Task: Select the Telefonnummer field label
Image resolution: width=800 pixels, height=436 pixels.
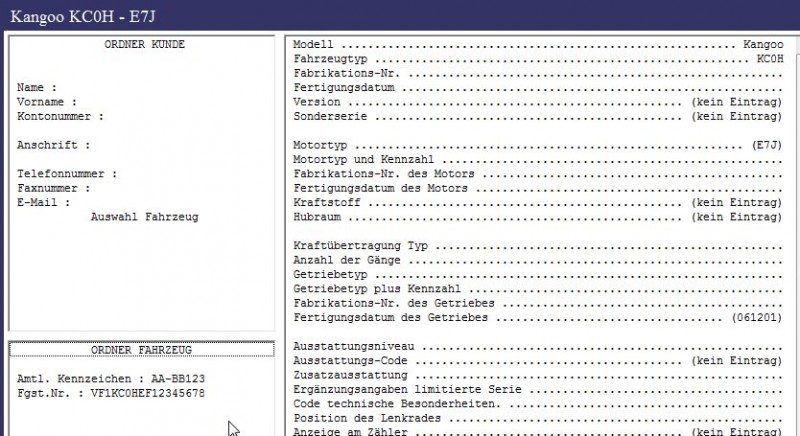Action: [x=67, y=173]
